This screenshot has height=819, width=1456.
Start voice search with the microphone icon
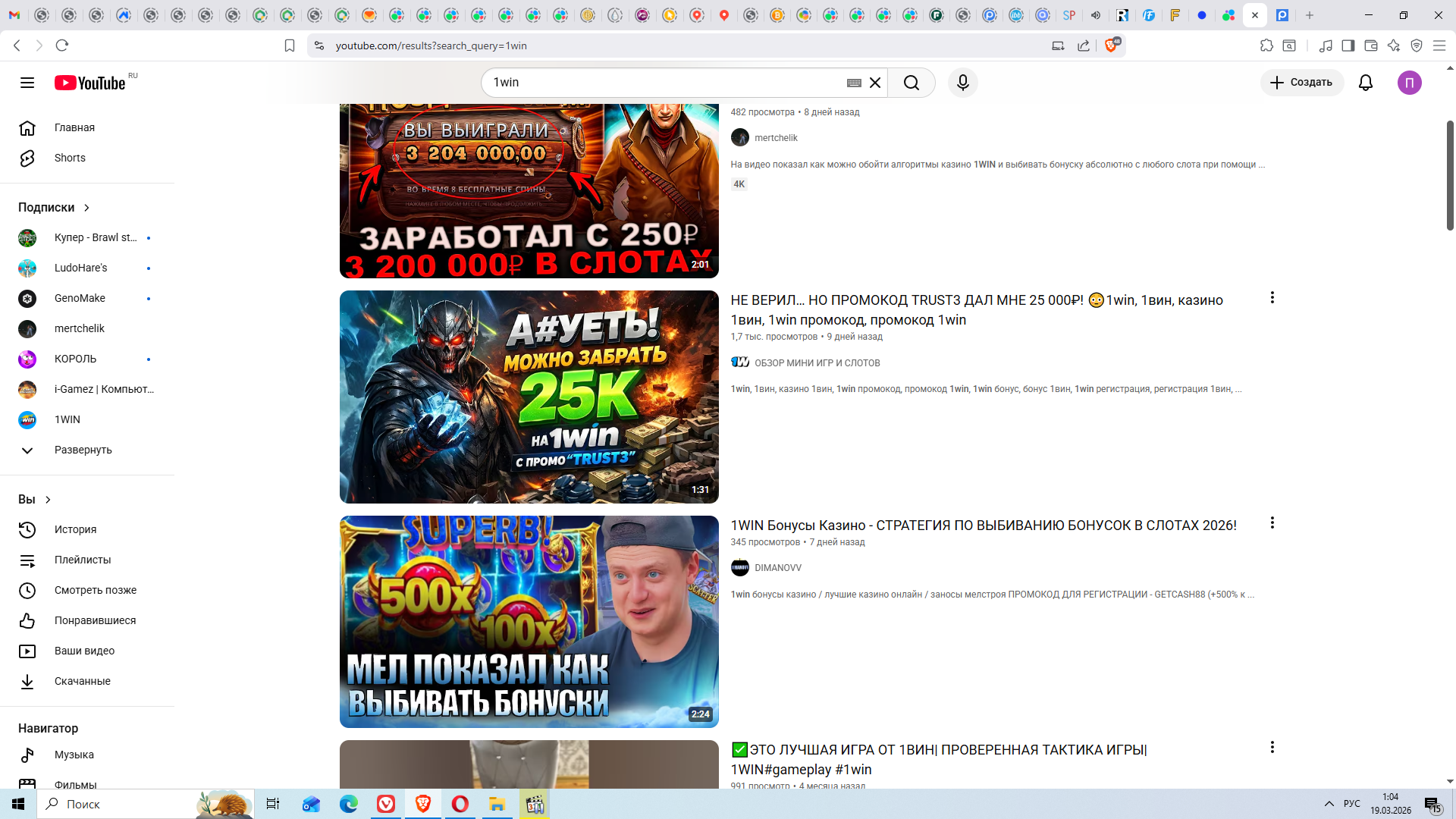point(962,83)
